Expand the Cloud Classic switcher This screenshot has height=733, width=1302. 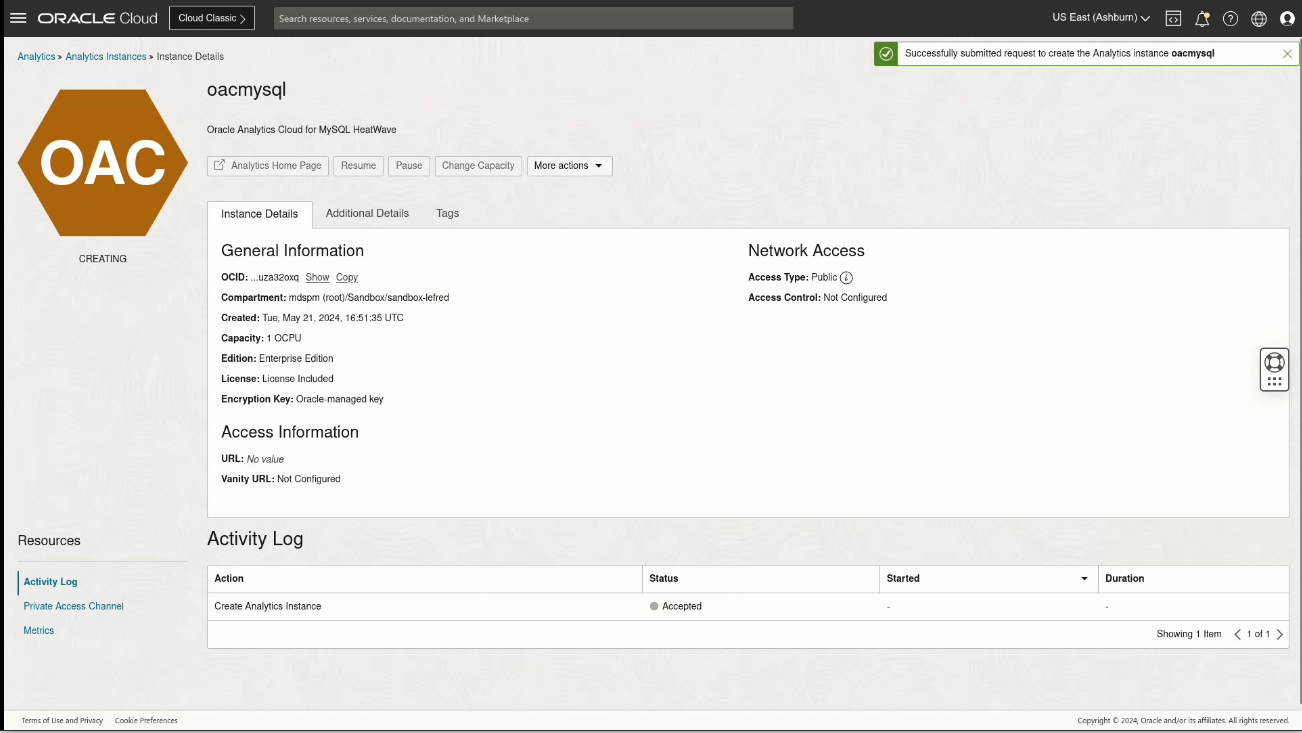pyautogui.click(x=211, y=17)
